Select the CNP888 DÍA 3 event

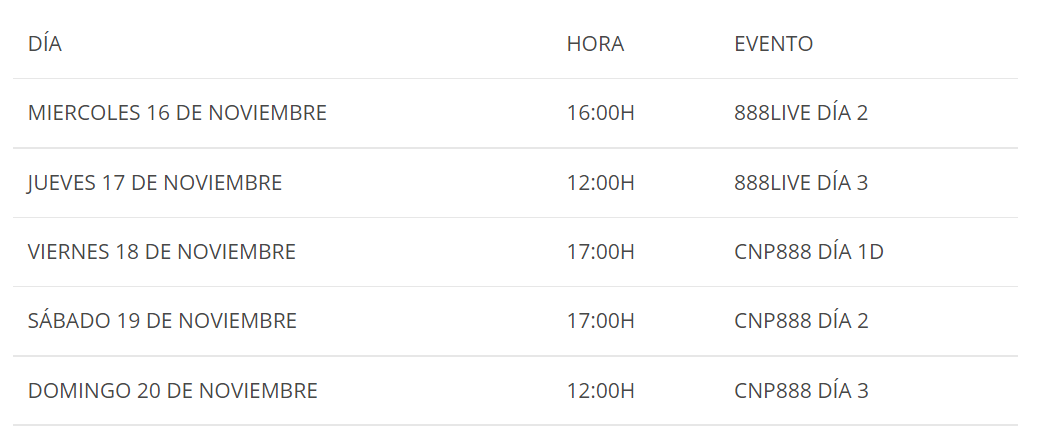point(801,390)
